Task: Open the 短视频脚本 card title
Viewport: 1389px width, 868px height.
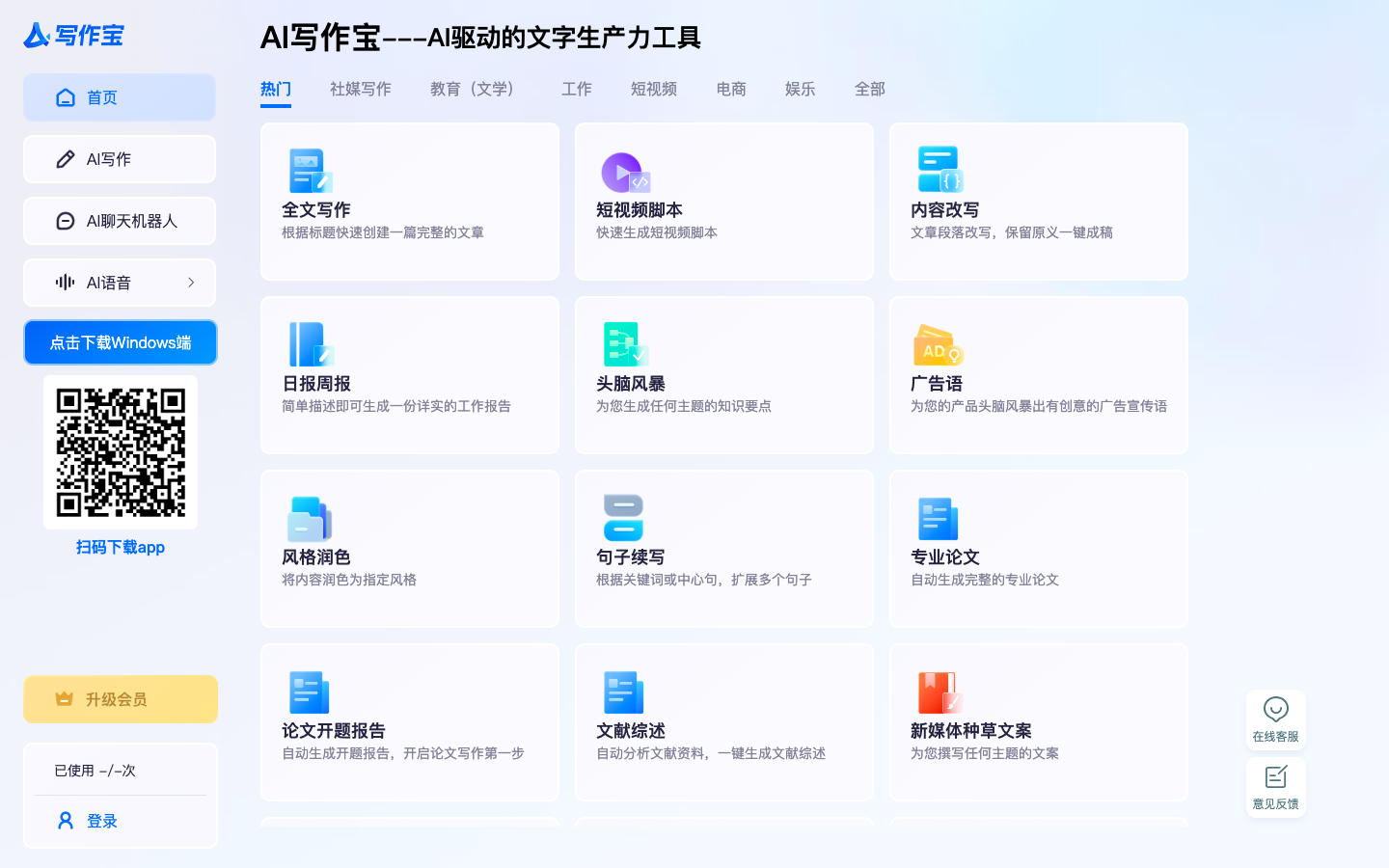Action: [640, 210]
